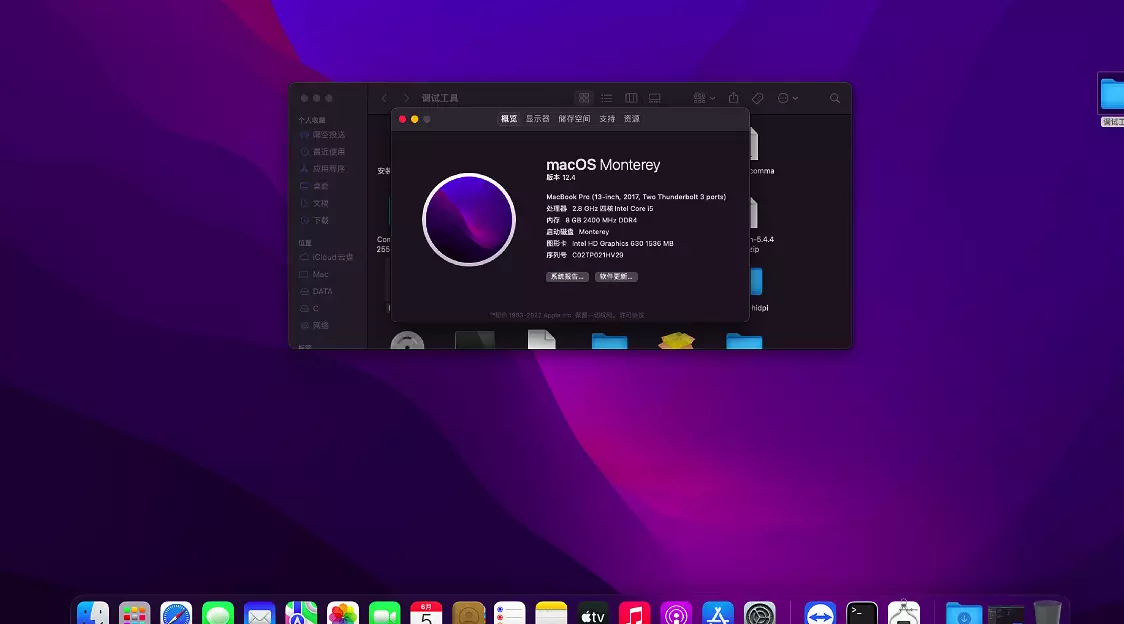This screenshot has height=624, width=1124.
Task: Expand the Finder more-actions menu
Action: (x=788, y=98)
